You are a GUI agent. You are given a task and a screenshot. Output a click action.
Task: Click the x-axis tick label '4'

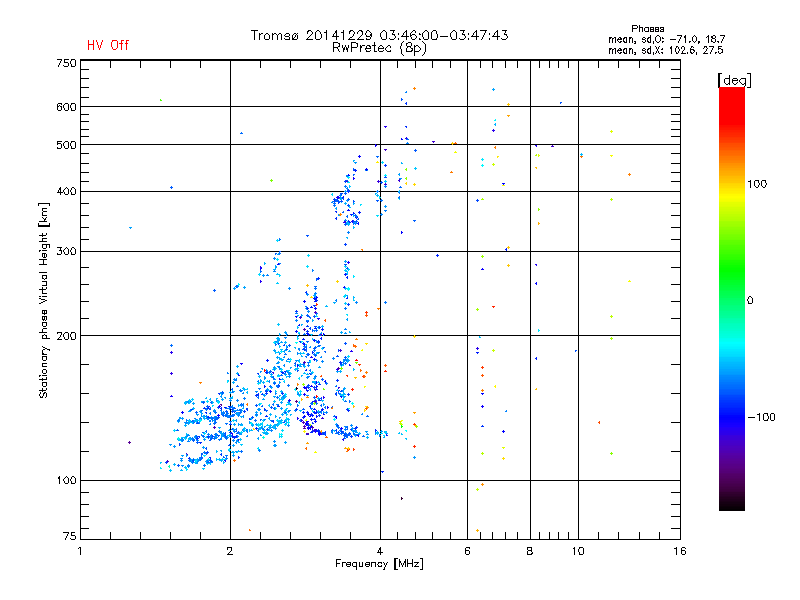point(380,551)
